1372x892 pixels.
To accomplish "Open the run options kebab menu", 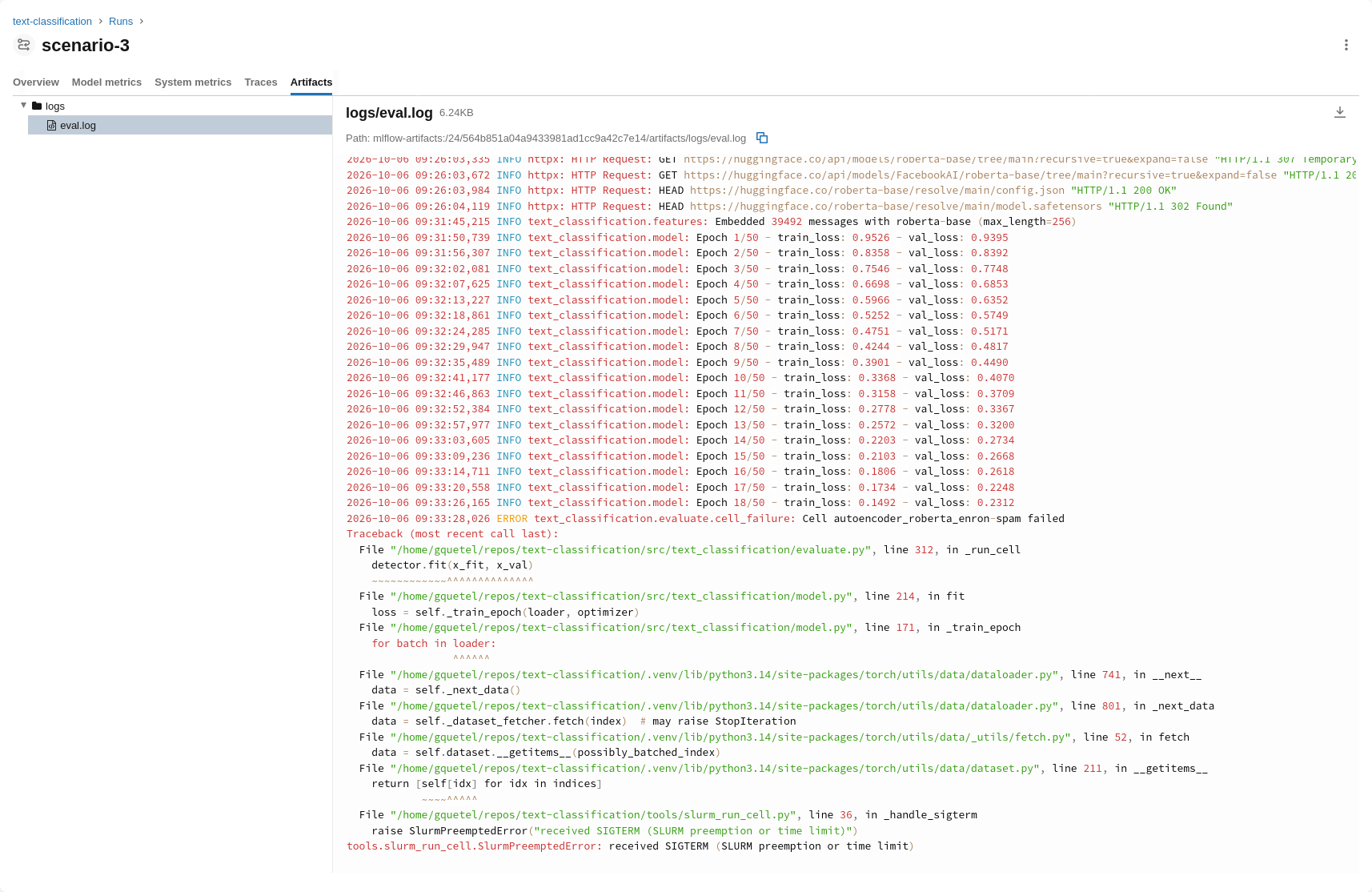I will 1346,45.
